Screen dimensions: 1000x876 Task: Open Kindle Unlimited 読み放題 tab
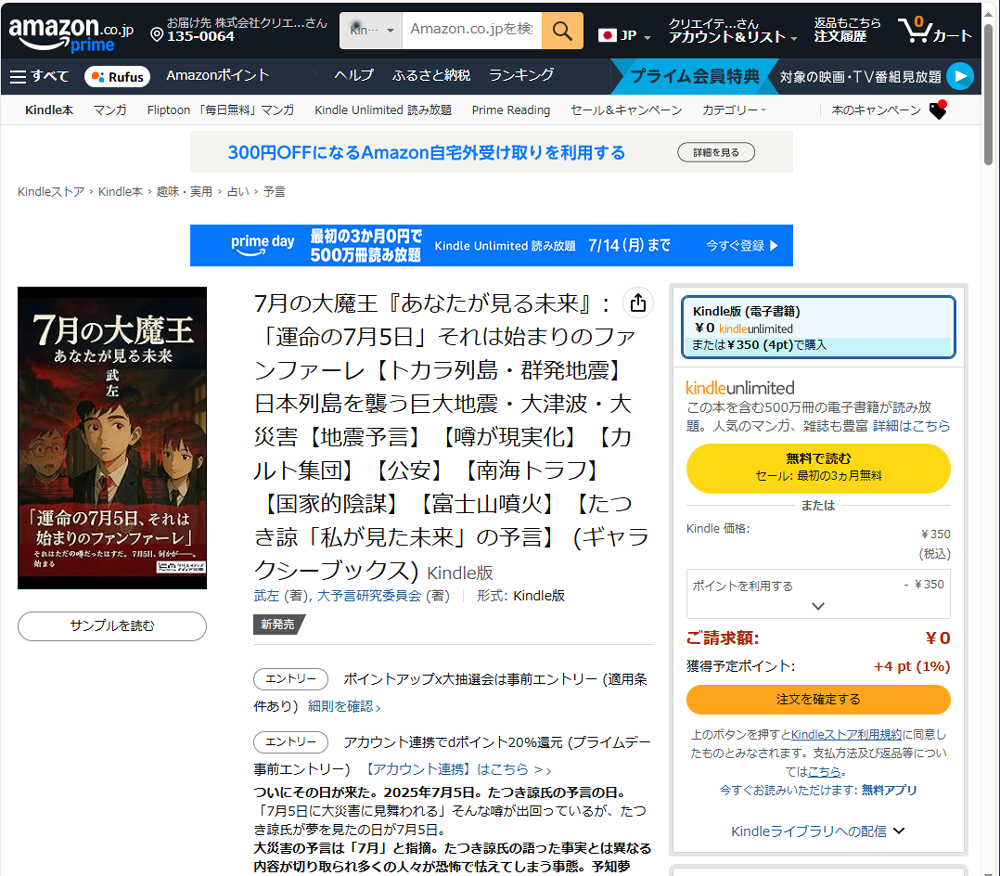[x=383, y=110]
